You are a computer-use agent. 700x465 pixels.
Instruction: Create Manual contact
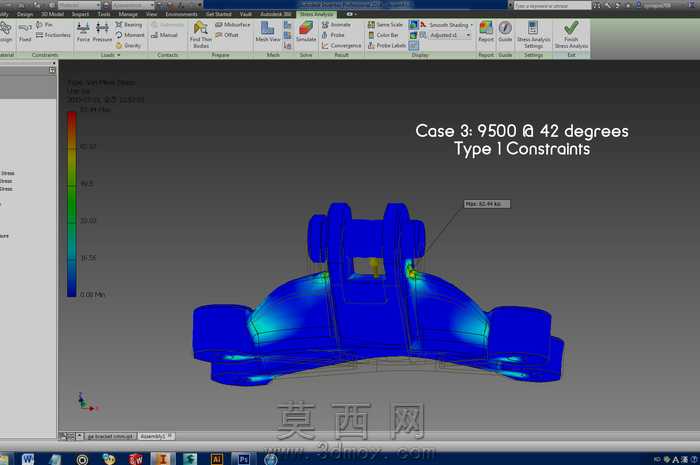pos(164,35)
